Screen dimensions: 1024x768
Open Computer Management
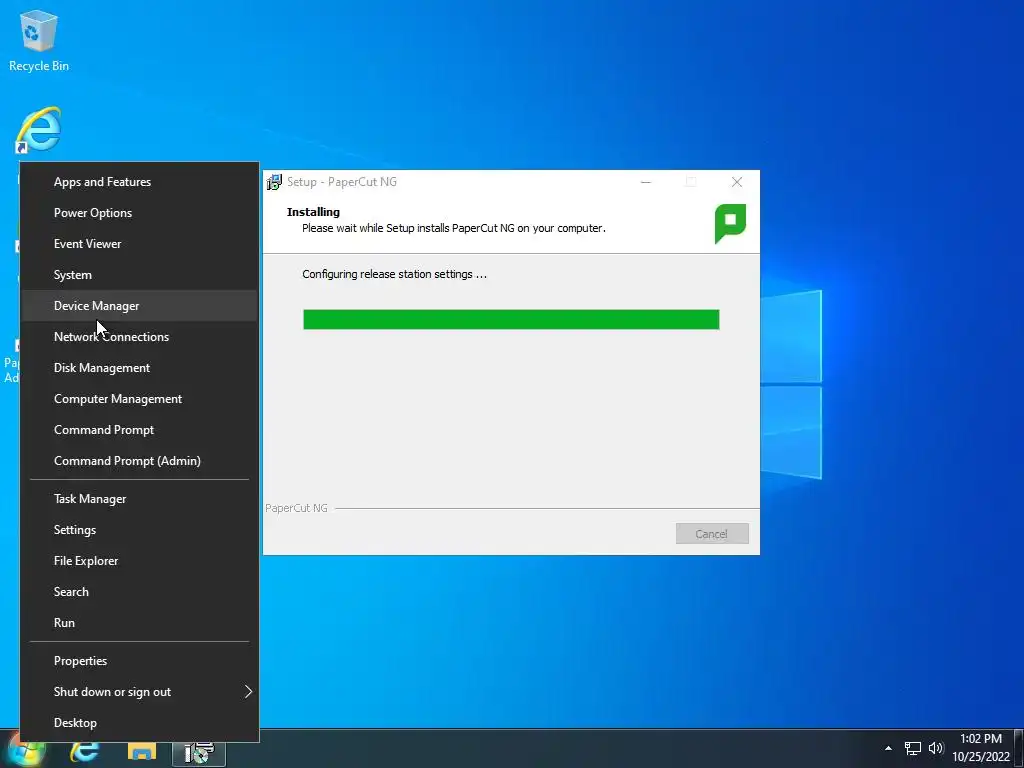140,399
